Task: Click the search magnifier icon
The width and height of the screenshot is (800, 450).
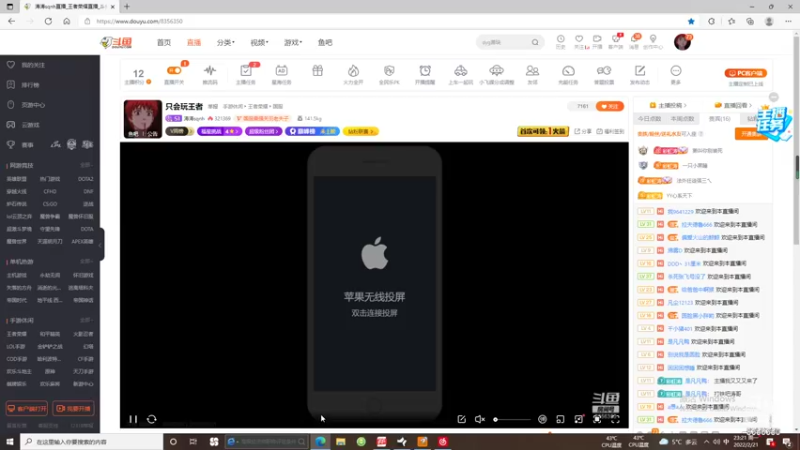Action: point(535,42)
